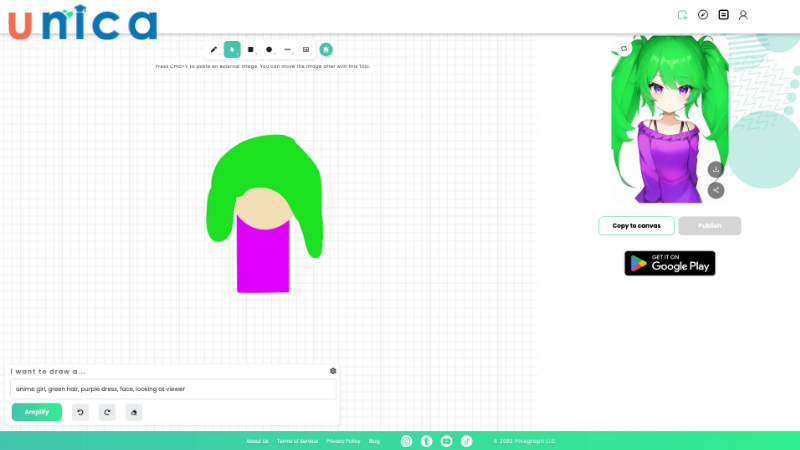Redo the last drawing stroke
The height and width of the screenshot is (450, 800).
pyautogui.click(x=107, y=412)
